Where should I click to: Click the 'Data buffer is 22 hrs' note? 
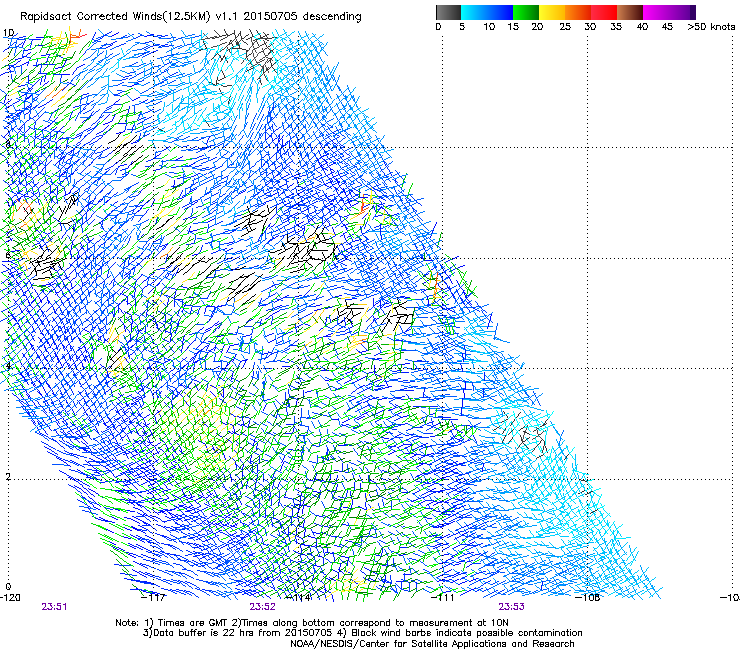[x=237, y=633]
